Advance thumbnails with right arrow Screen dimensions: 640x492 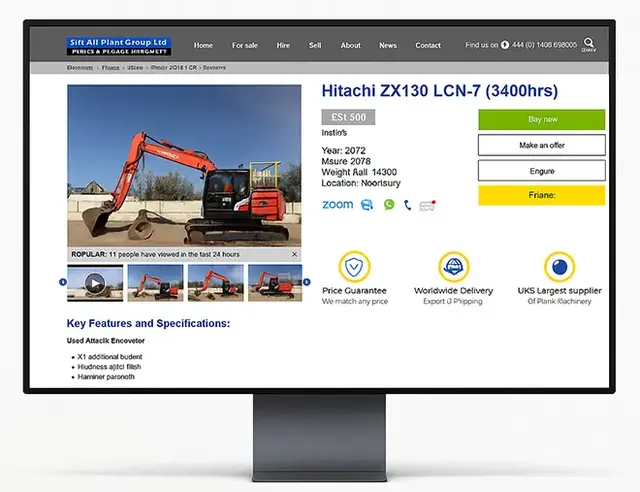[x=307, y=282]
